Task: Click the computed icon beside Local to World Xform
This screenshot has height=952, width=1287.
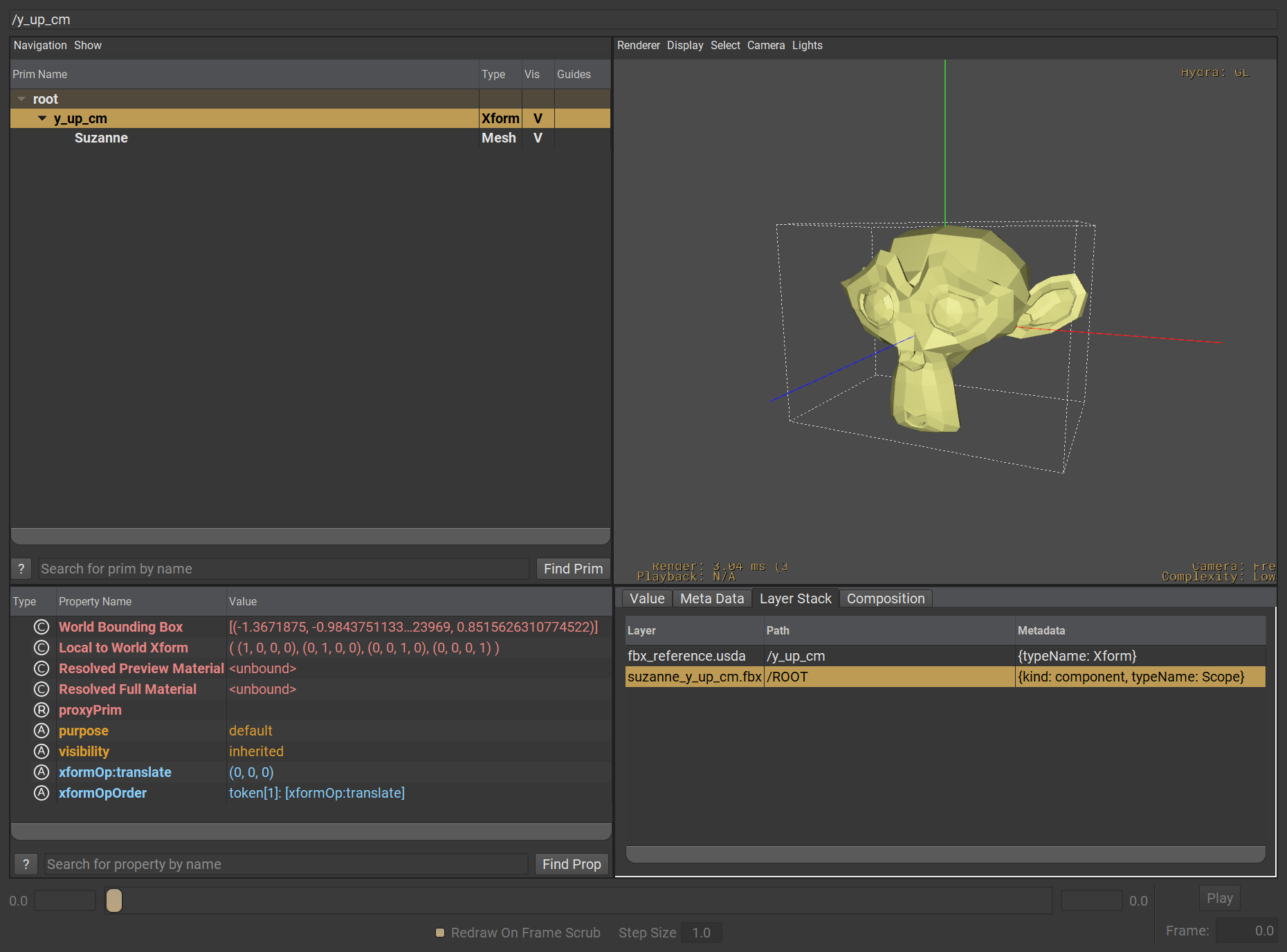Action: pos(42,648)
